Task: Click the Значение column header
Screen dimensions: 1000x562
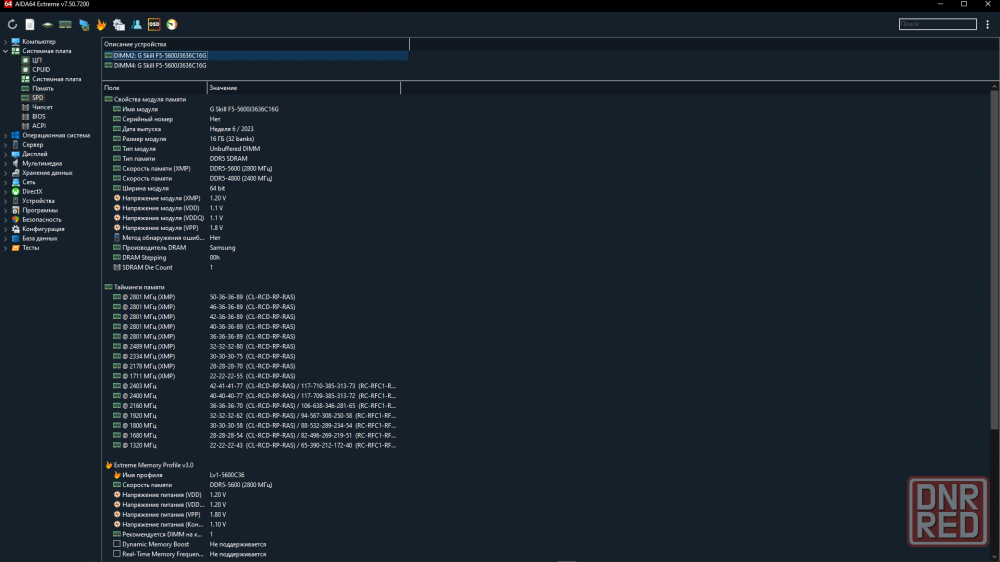Action: click(x=304, y=87)
